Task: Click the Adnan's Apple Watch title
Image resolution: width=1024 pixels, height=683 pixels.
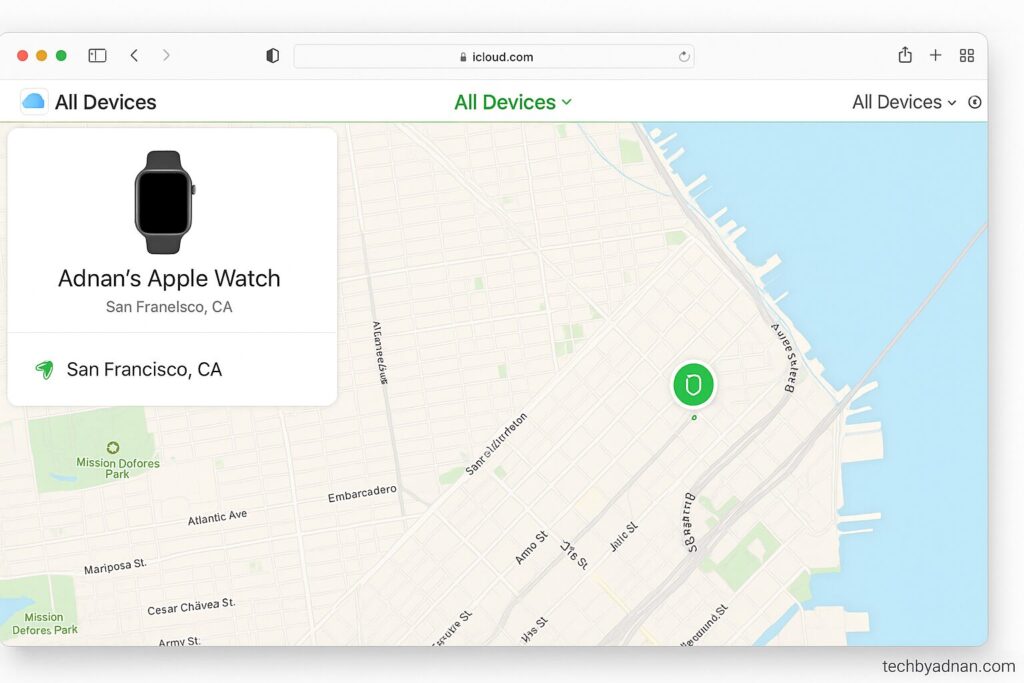Action: coord(169,279)
